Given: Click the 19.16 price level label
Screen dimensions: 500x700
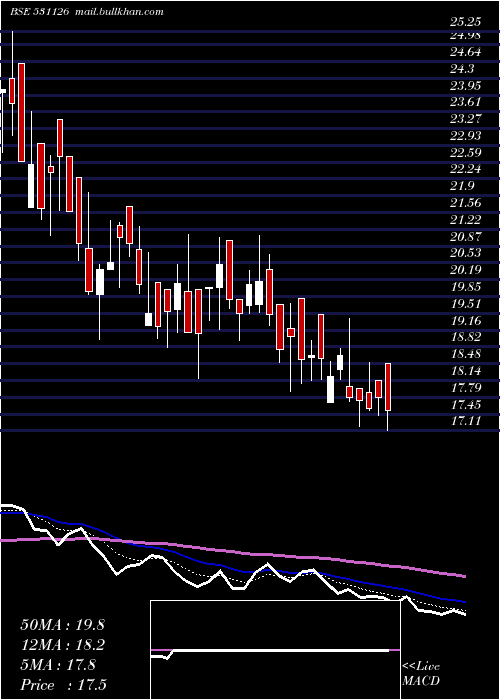Looking at the screenshot, I should pos(467,321).
